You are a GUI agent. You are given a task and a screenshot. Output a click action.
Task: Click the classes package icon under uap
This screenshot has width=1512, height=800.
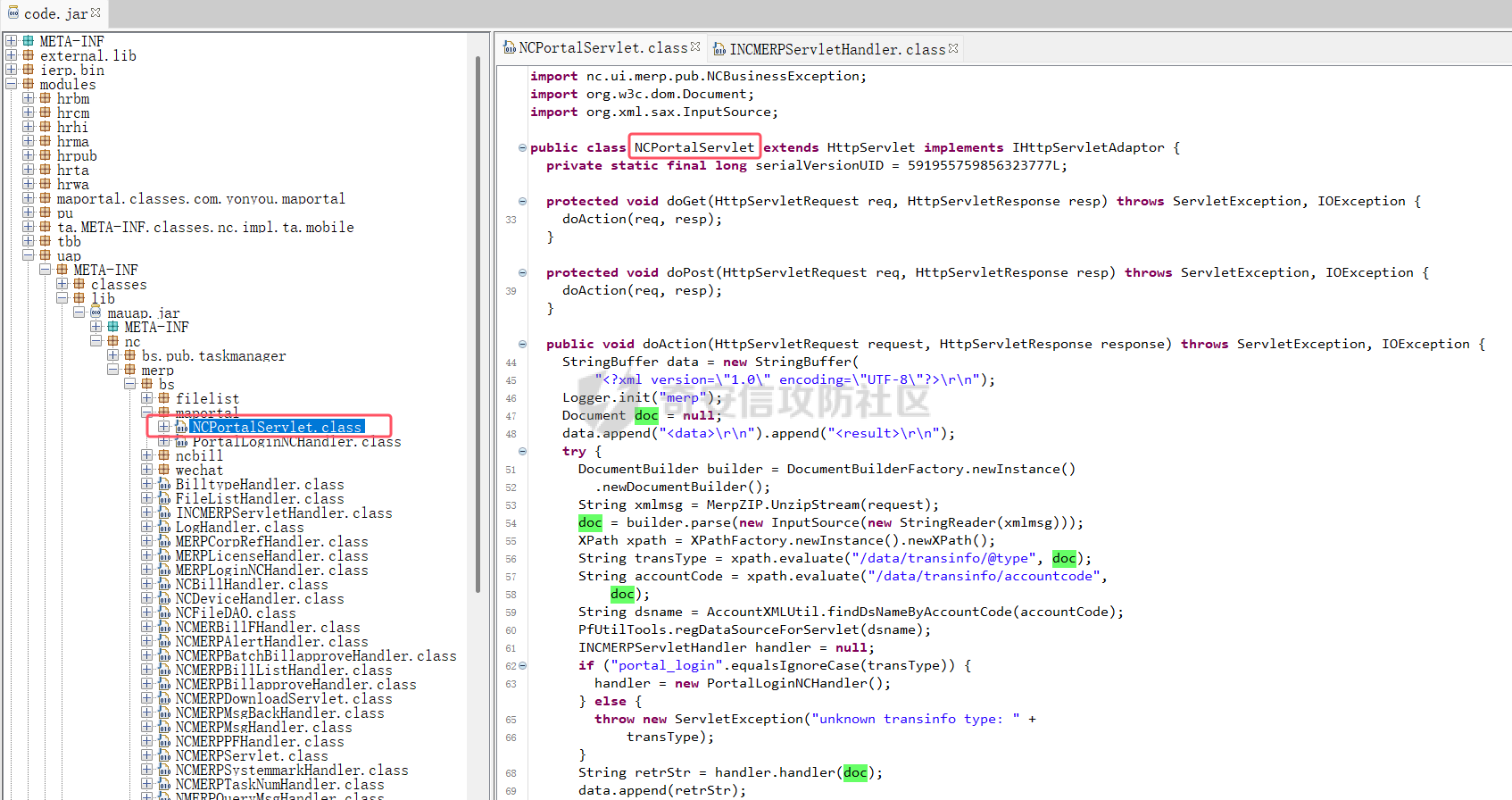79,284
